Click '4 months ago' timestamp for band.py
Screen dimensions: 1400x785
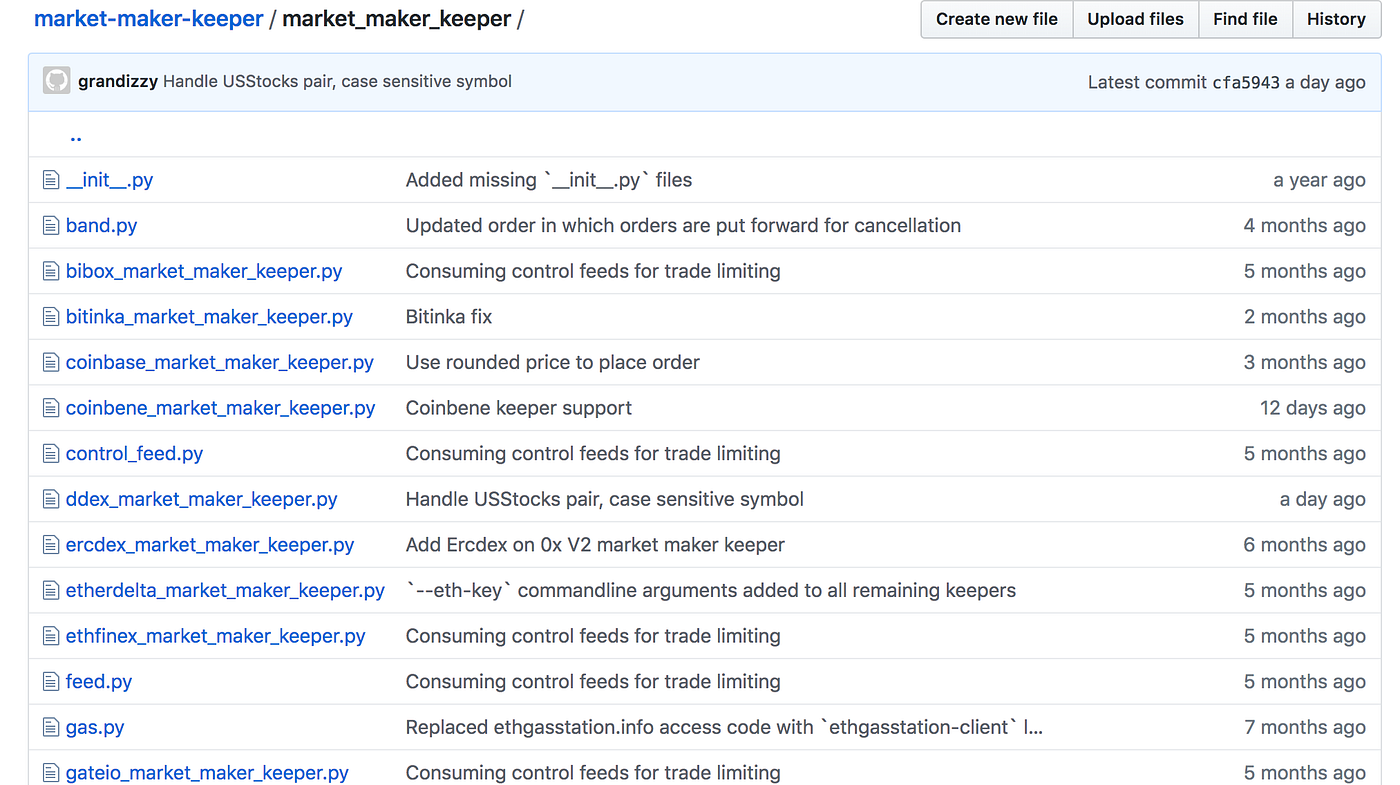click(1305, 226)
